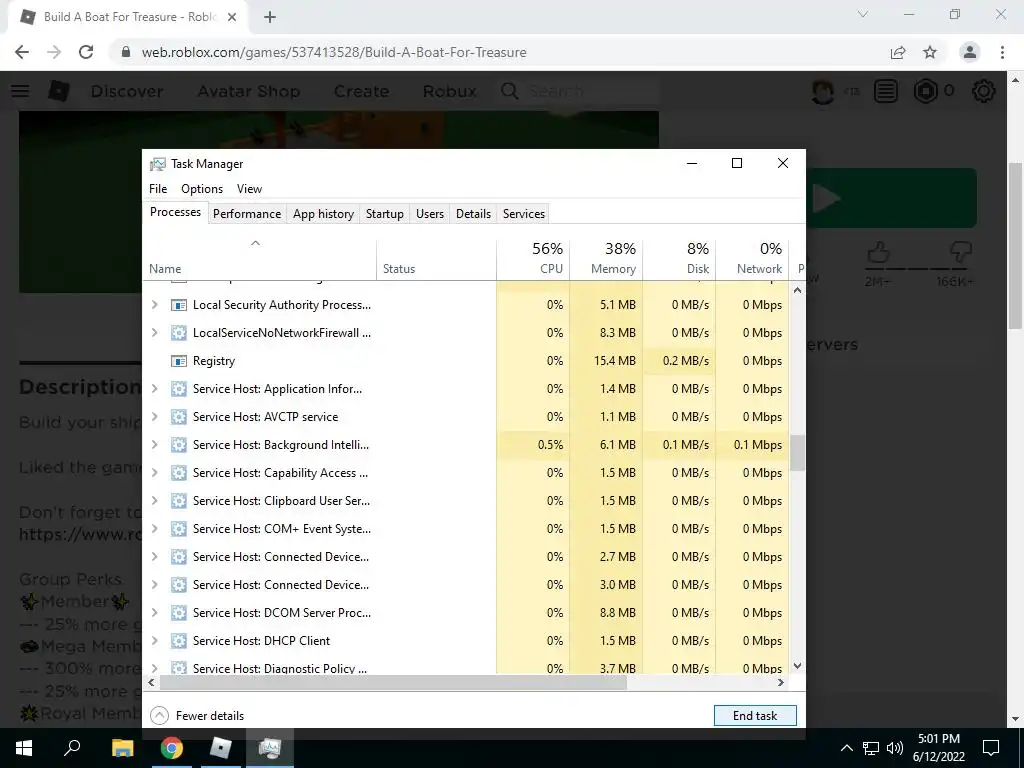Click Service Host: COM+ Event gear icon
Viewport: 1024px width, 768px height.
pyautogui.click(x=179, y=529)
